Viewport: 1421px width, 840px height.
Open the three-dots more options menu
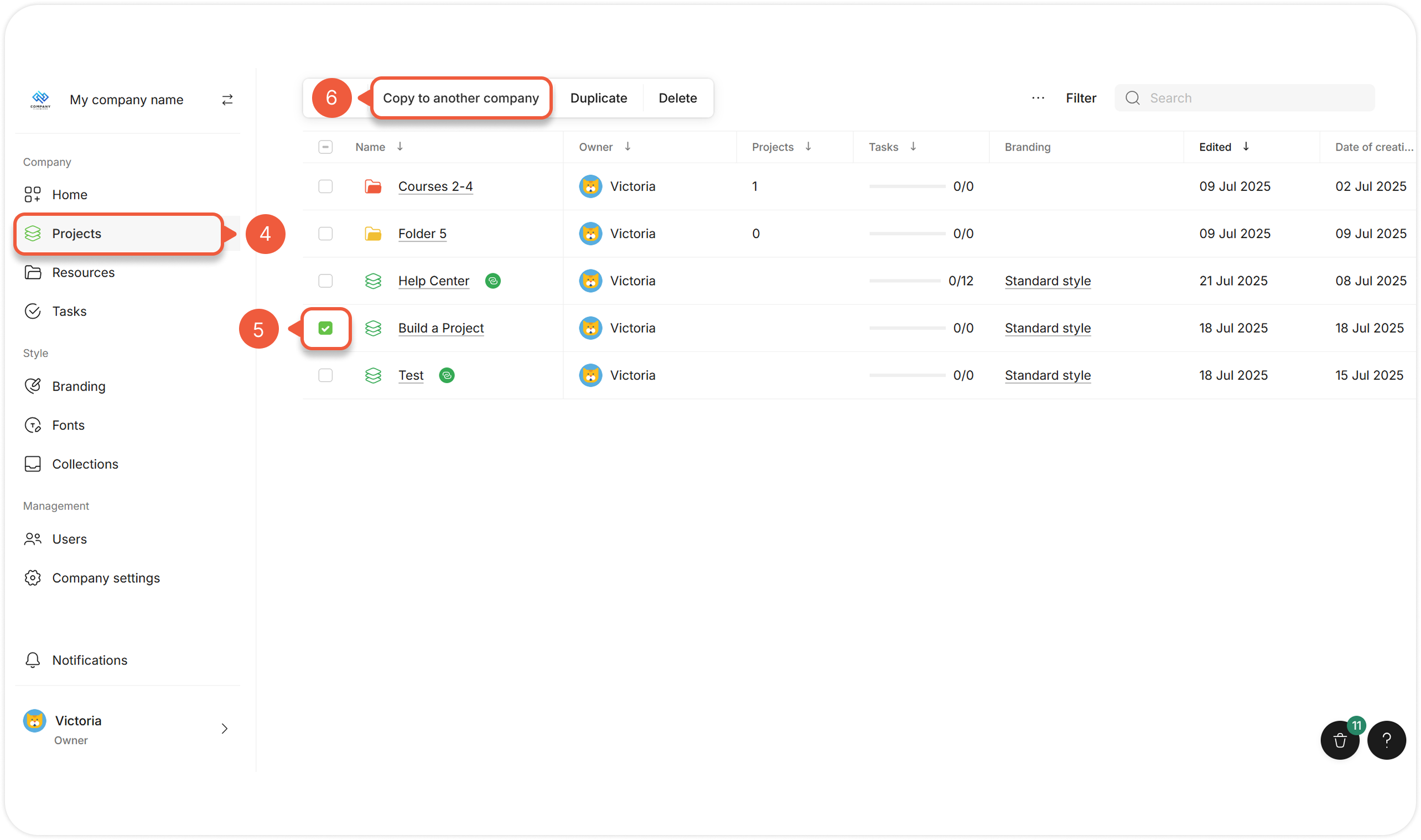(1038, 98)
